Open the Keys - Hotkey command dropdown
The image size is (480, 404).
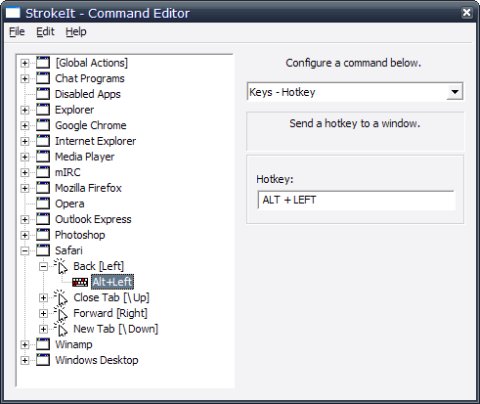point(455,92)
